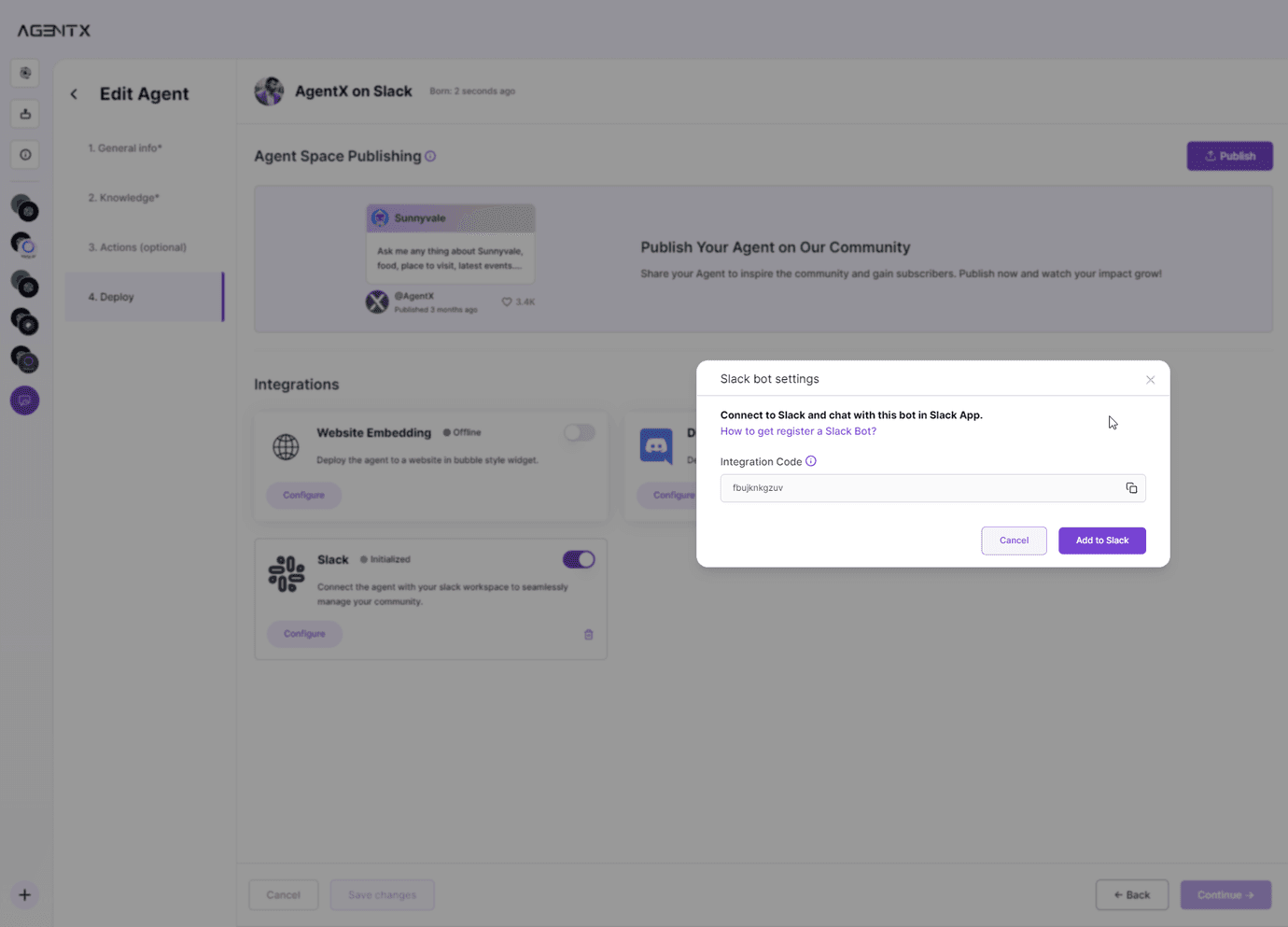Screen dimensions: 1288x927
Task: Click Add to Slack button
Action: coord(1102,541)
